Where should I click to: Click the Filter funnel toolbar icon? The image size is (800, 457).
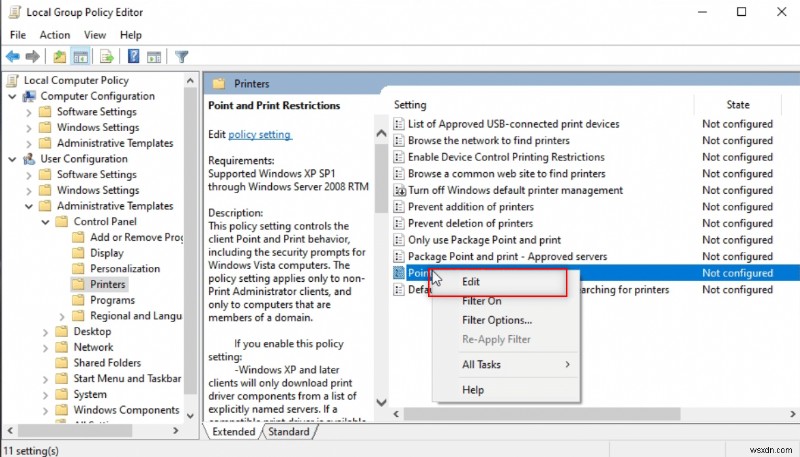(x=182, y=57)
